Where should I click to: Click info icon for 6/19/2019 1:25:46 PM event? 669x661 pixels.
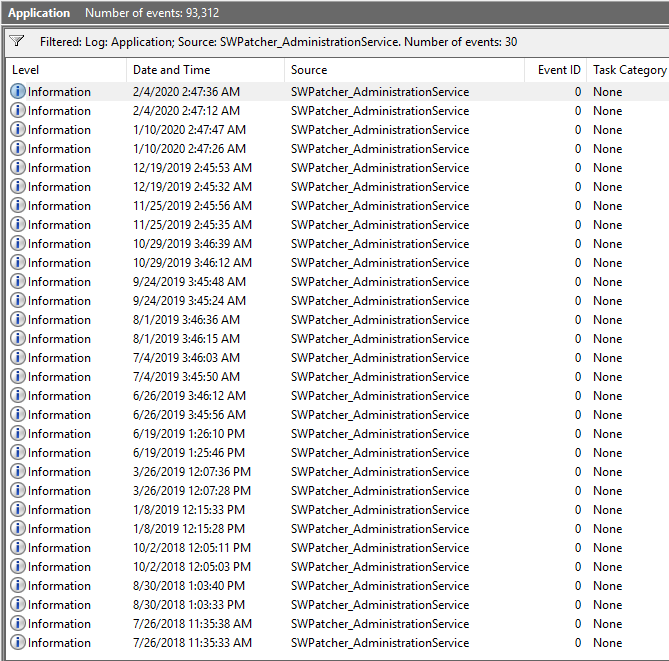pyautogui.click(x=17, y=452)
